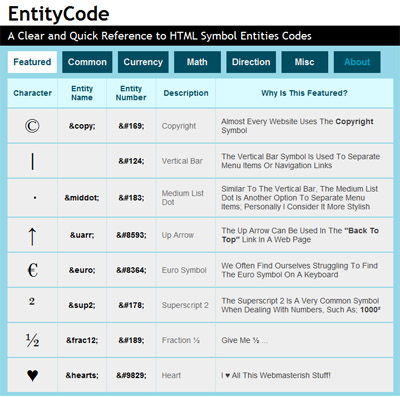Click the vertical bar character
Image resolution: width=400 pixels, height=397 pixels.
(x=32, y=162)
